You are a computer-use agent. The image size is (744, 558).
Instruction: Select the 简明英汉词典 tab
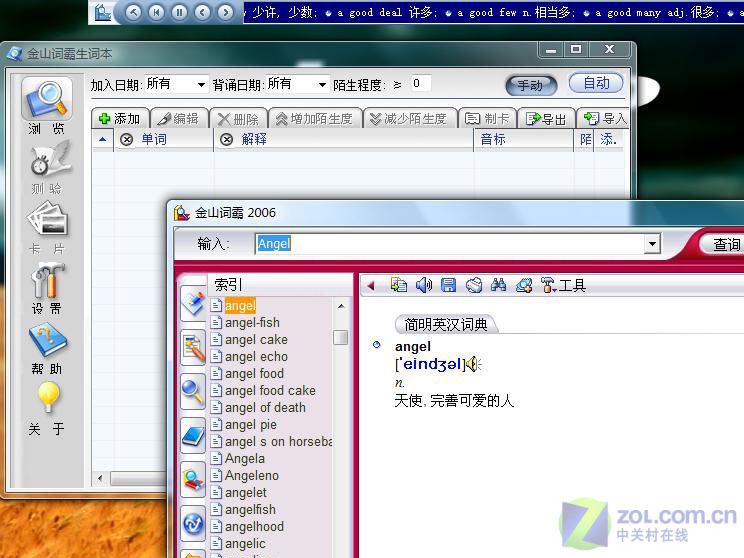click(x=446, y=325)
